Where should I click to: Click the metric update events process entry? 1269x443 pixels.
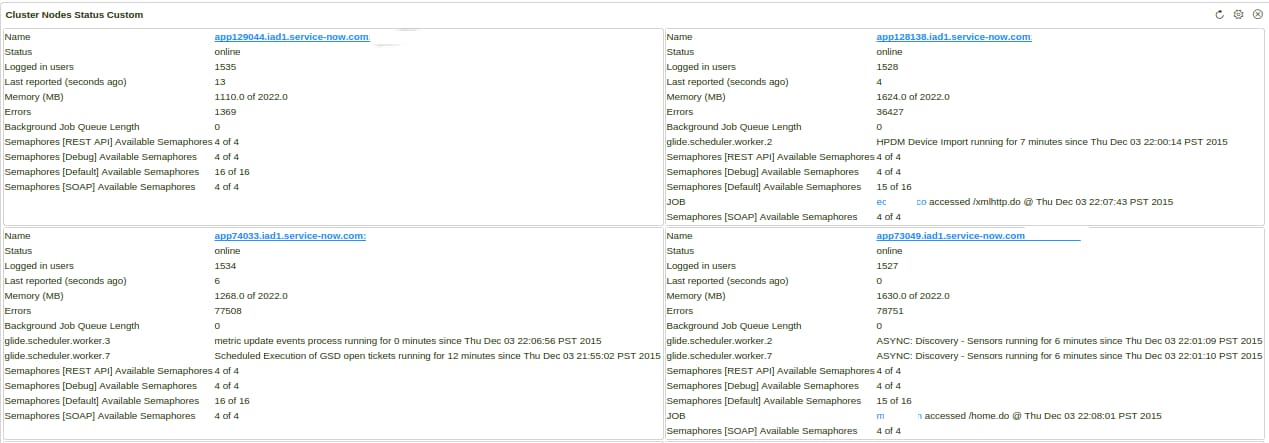pyautogui.click(x=408, y=341)
